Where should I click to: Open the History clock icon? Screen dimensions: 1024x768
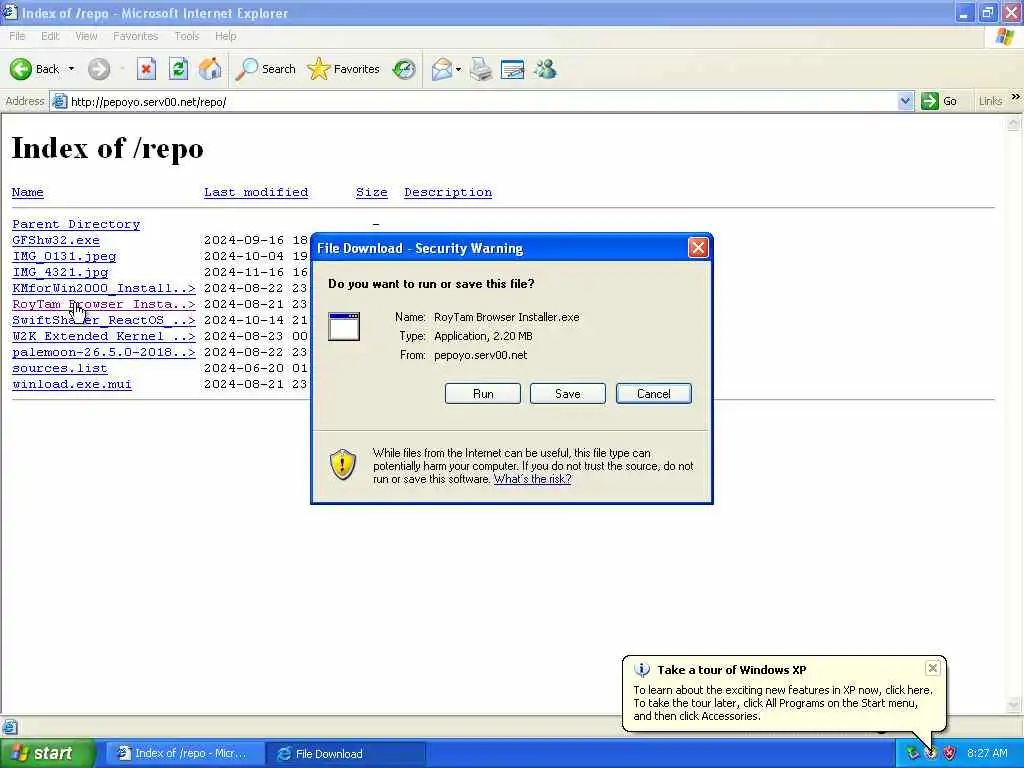(404, 69)
